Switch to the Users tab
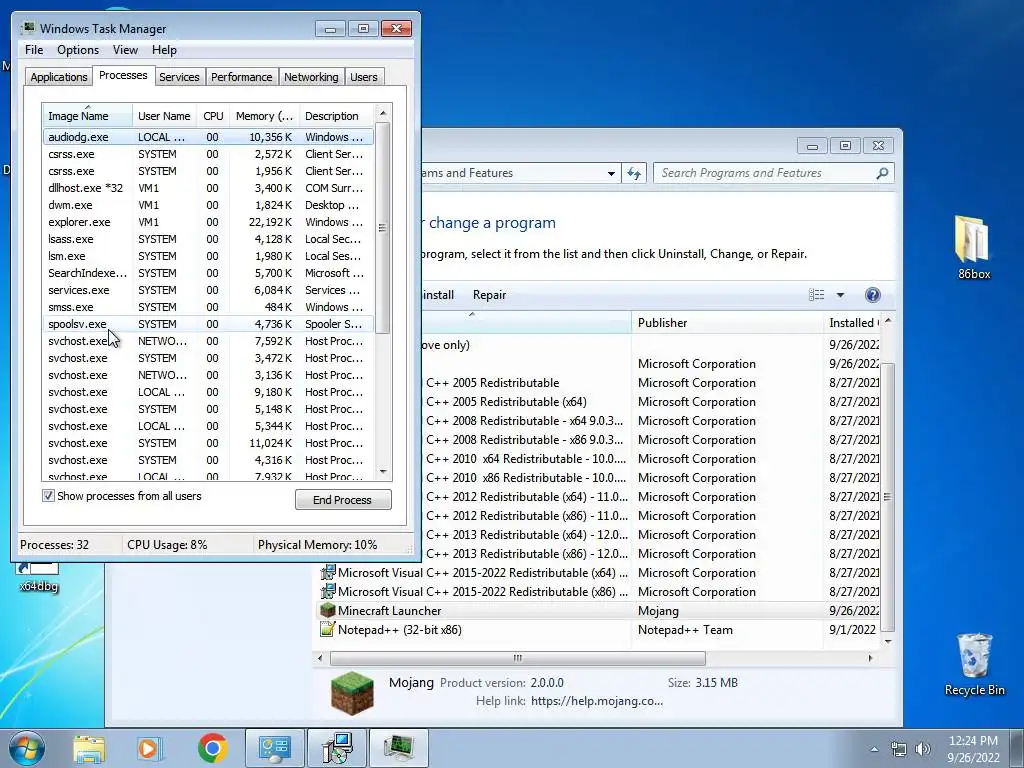Viewport: 1024px width, 768px height. [363, 77]
